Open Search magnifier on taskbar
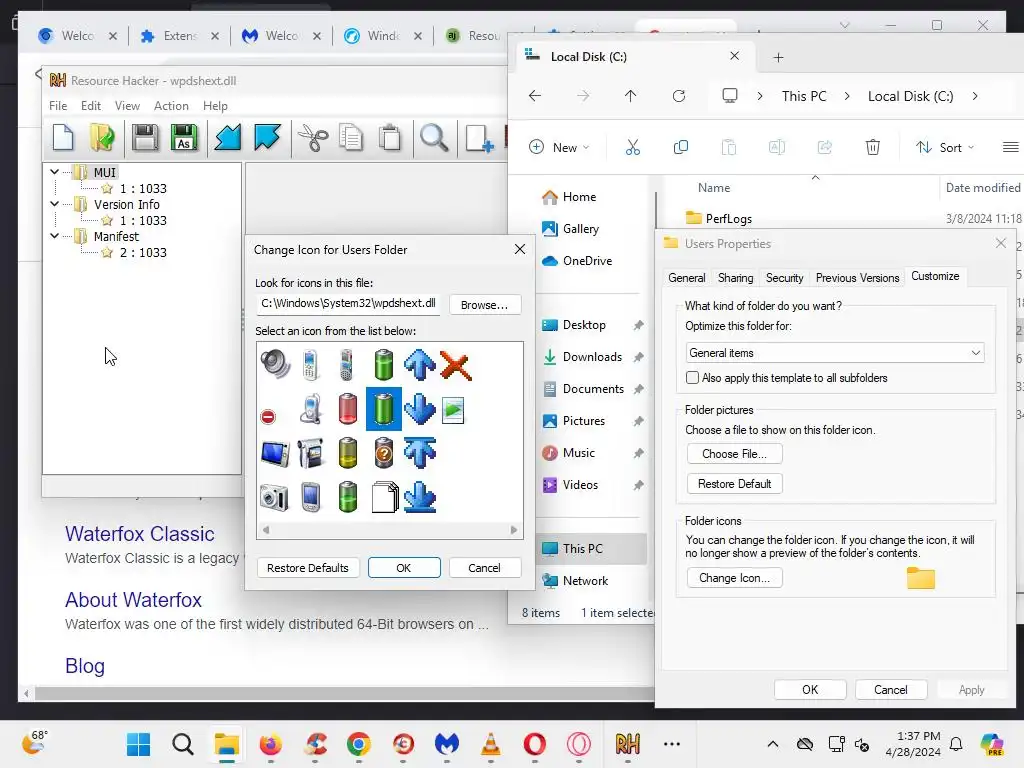The height and width of the screenshot is (768, 1024). click(183, 743)
